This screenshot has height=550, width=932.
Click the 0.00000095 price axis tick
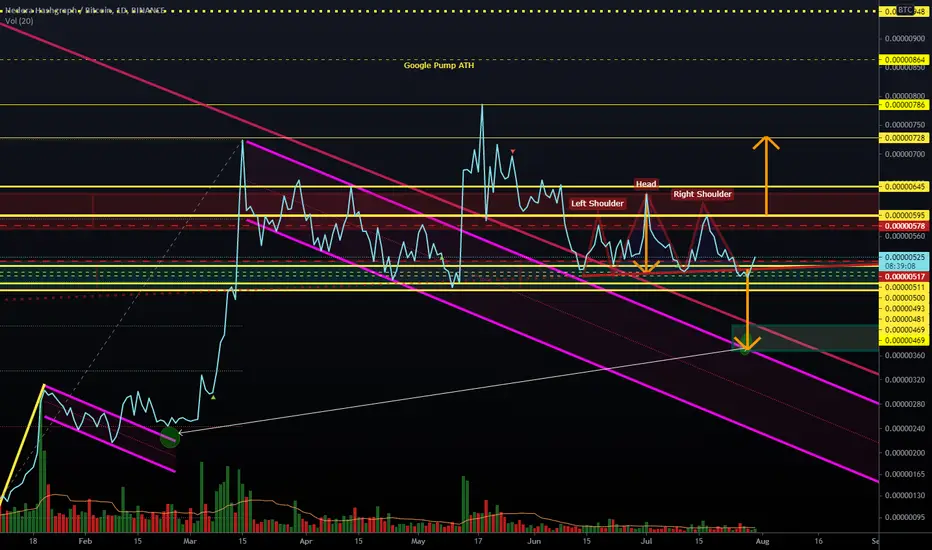[x=905, y=517]
